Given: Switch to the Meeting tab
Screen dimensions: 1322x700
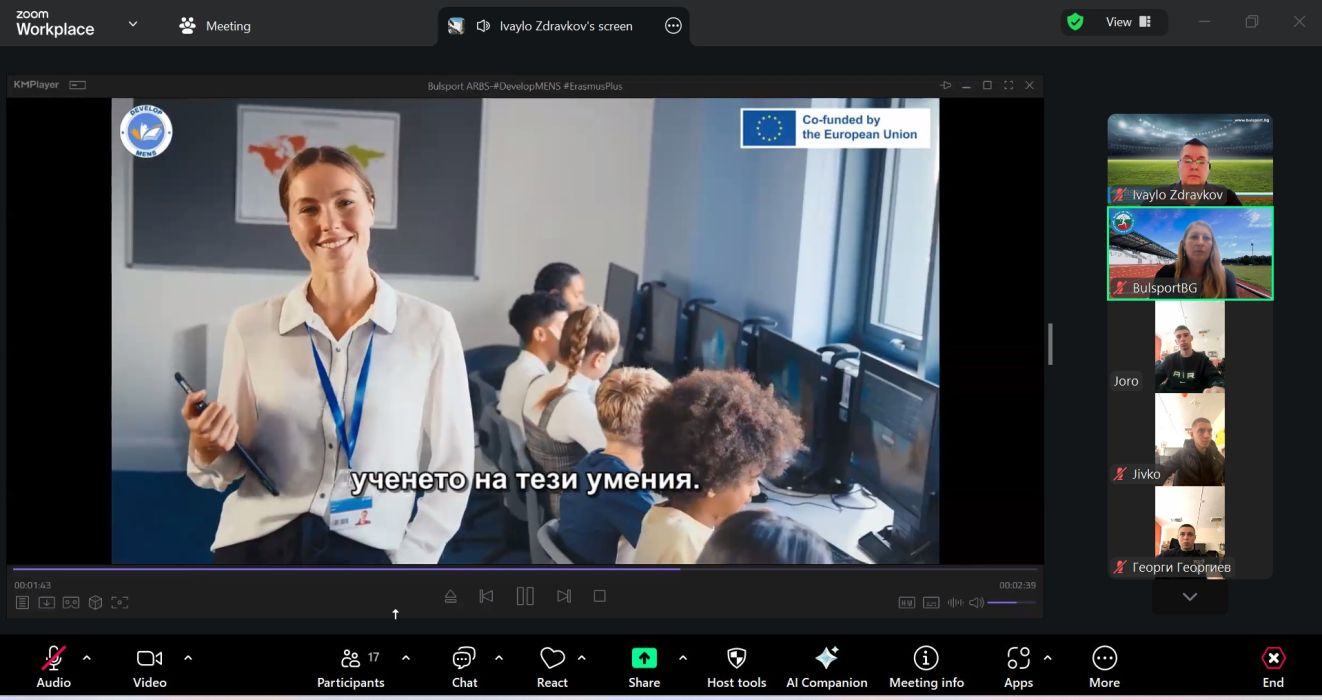Looking at the screenshot, I should click(x=215, y=26).
